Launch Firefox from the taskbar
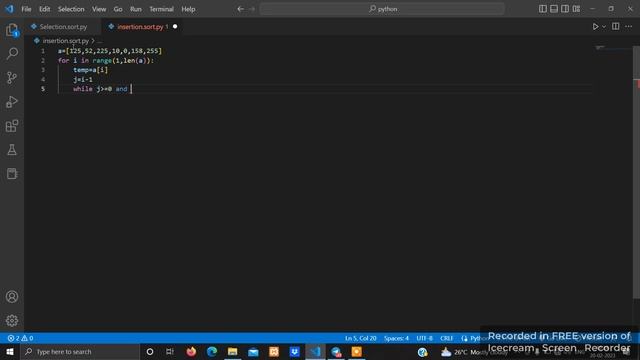Screen dimensions: 640x360 (x=191, y=351)
